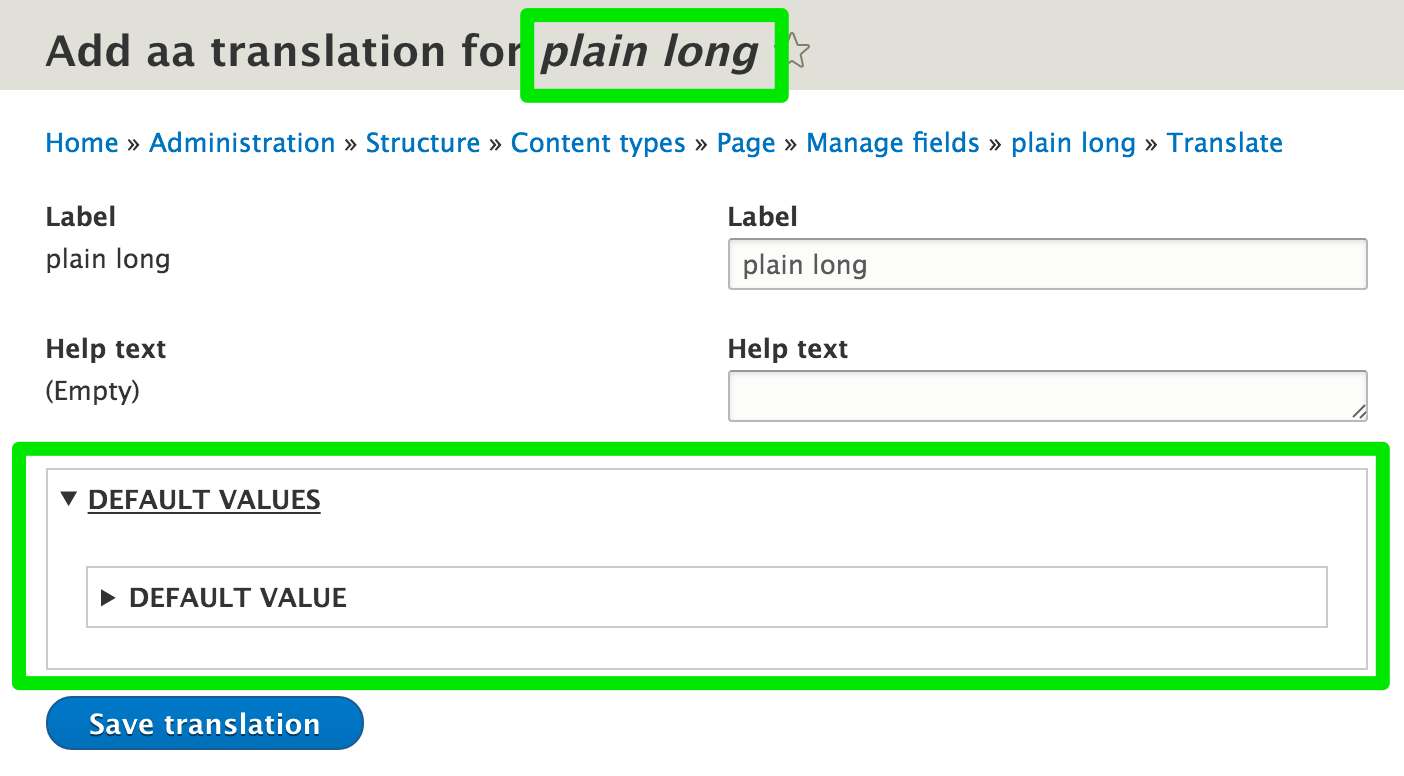Image resolution: width=1404 pixels, height=776 pixels.
Task: Click the DEFAULT VALUE disclosure arrow
Action: (x=108, y=597)
